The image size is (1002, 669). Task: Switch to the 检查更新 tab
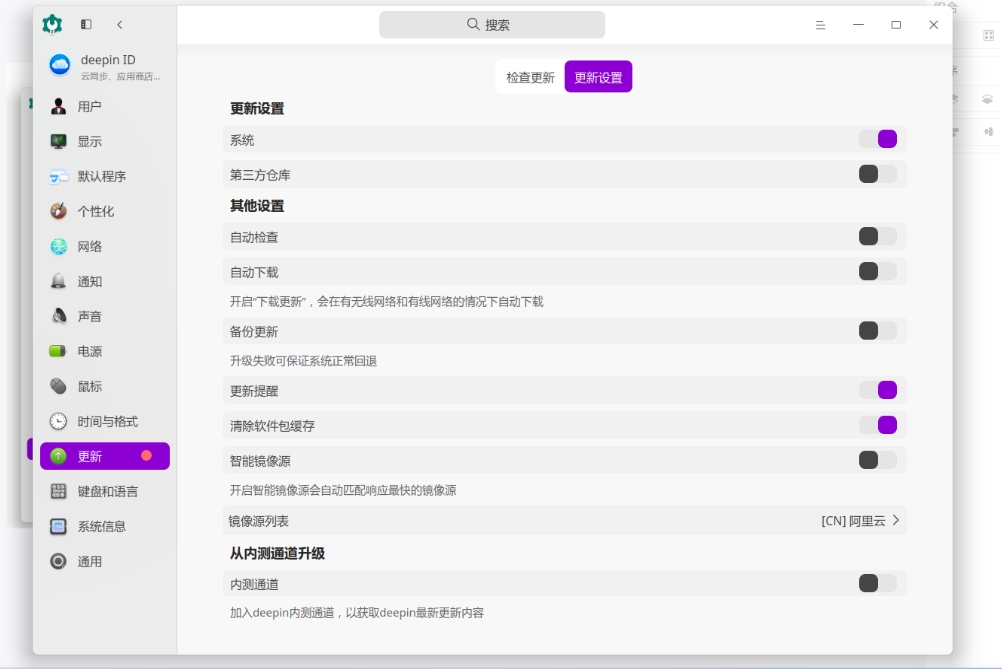click(530, 77)
